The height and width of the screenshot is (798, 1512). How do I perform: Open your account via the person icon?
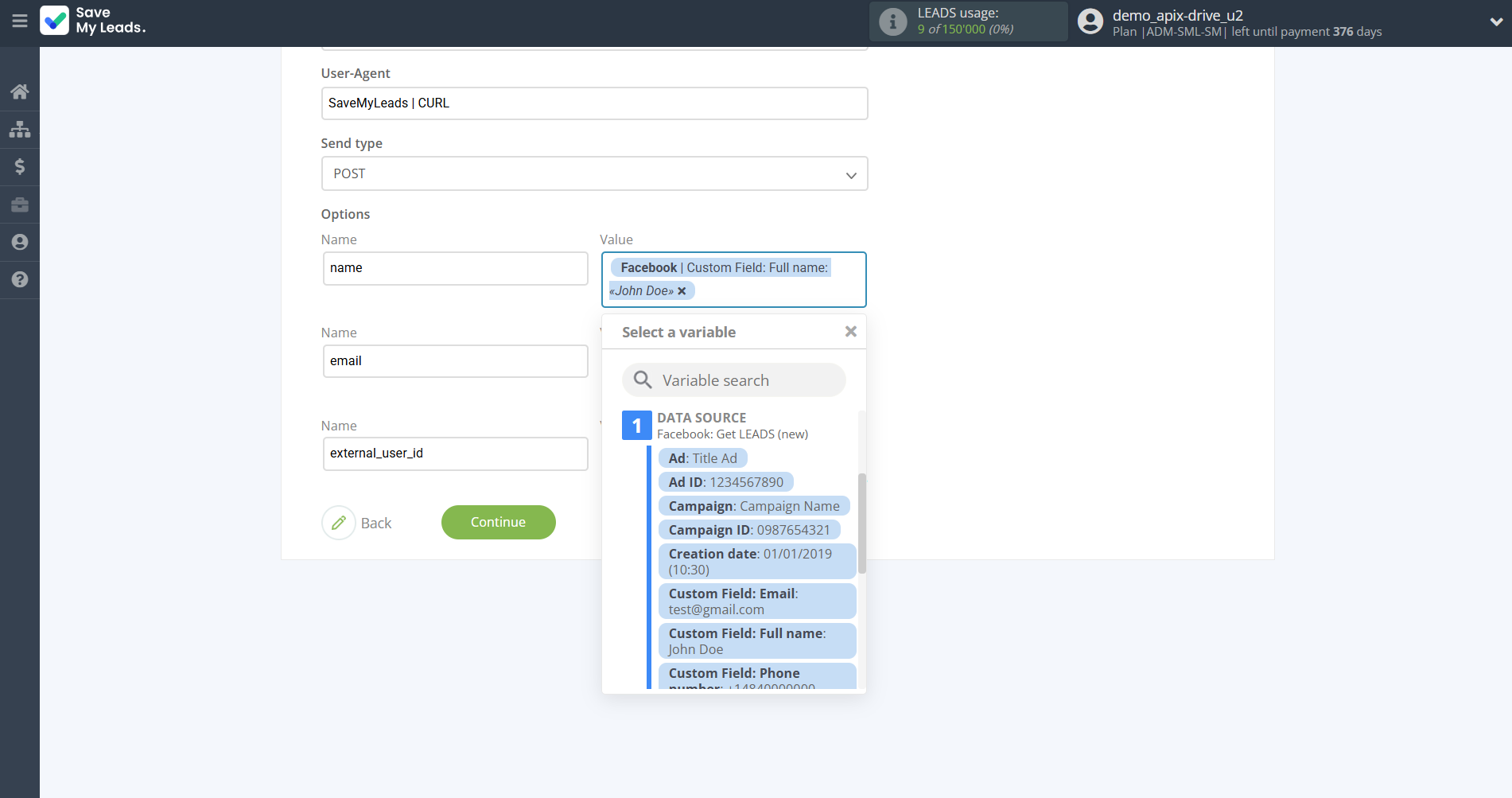20,242
